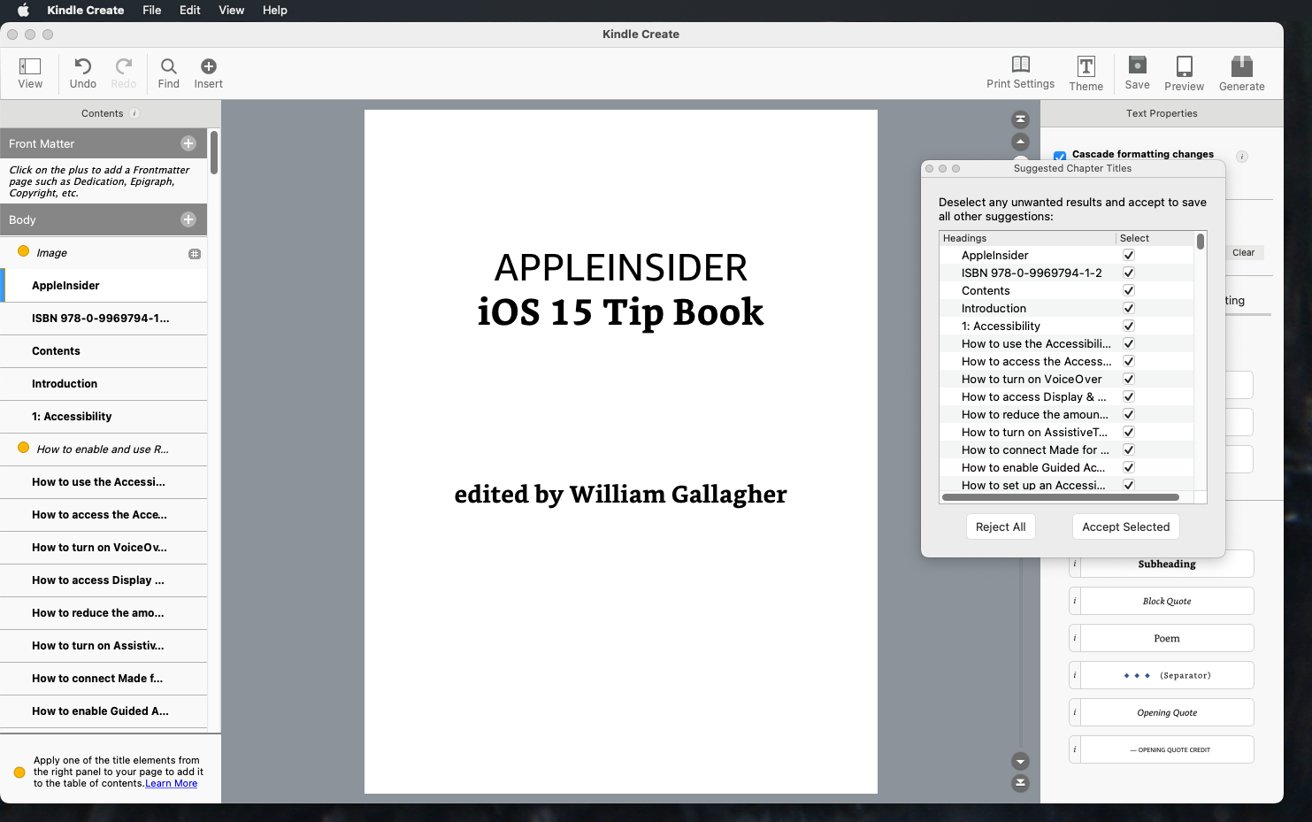Click the Contents sidebar scrollbar
This screenshot has width=1312, height=822.
pyautogui.click(x=214, y=152)
